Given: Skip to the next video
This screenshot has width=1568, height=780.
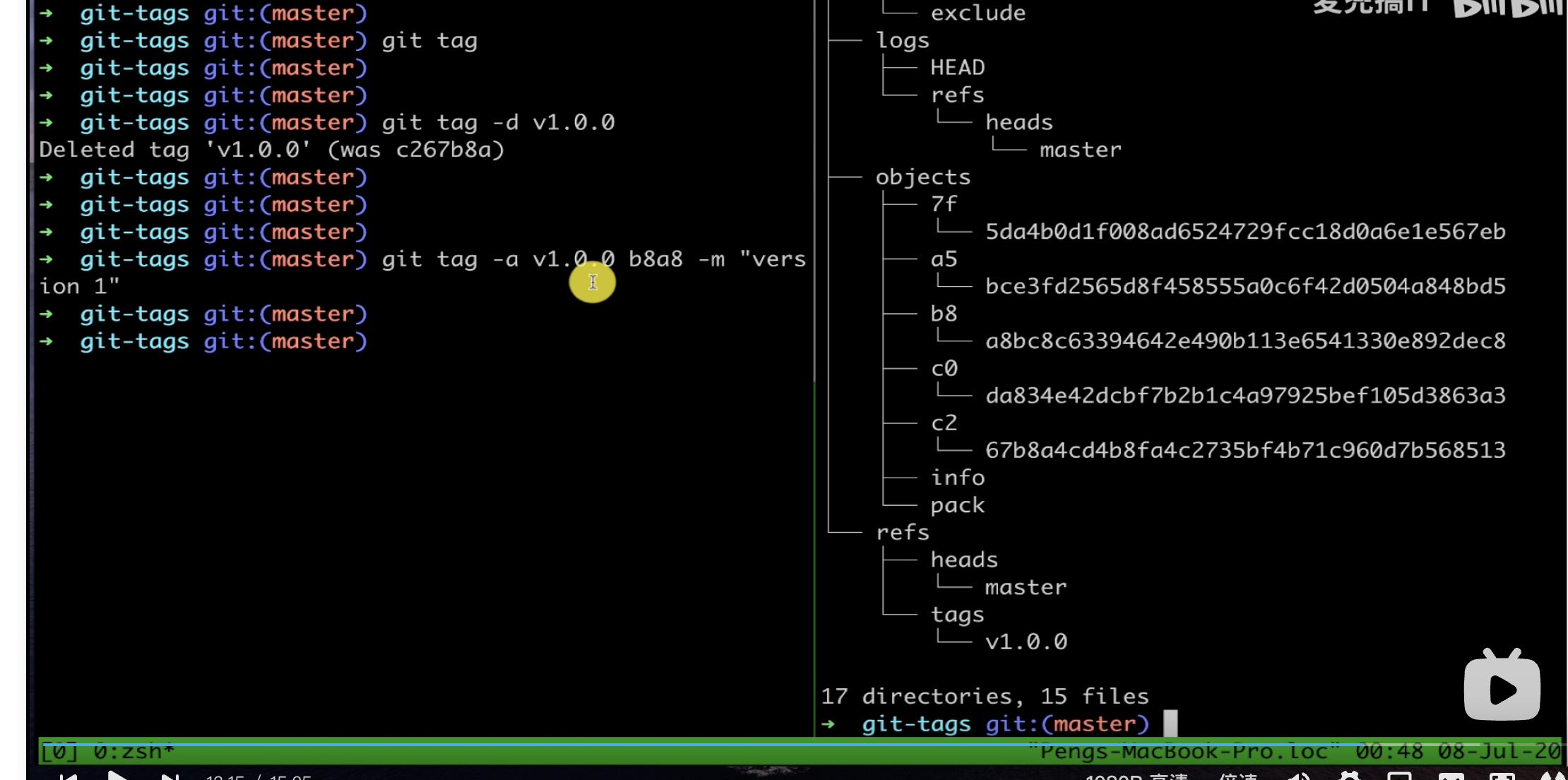Looking at the screenshot, I should (170, 776).
